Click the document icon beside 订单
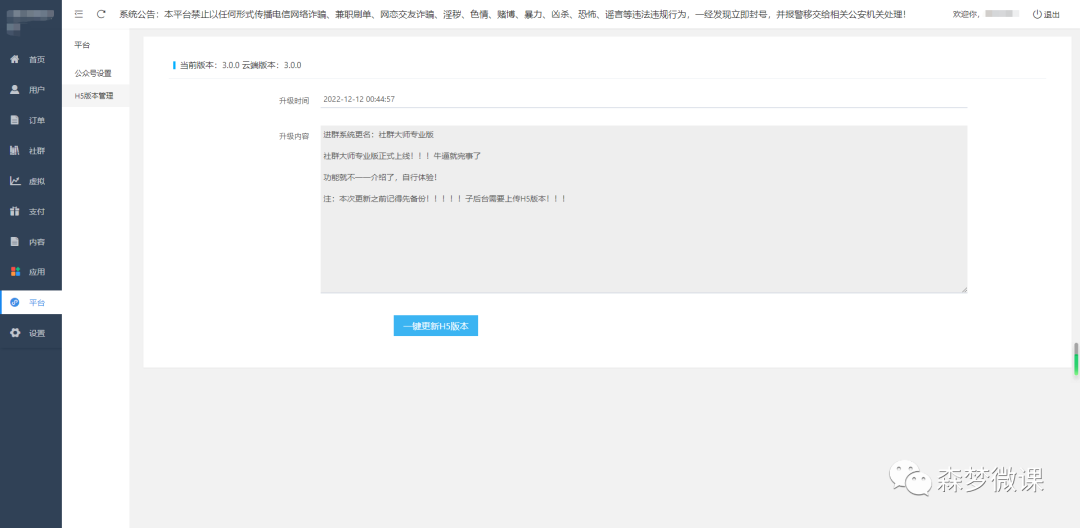The height and width of the screenshot is (528, 1080). tap(14, 120)
